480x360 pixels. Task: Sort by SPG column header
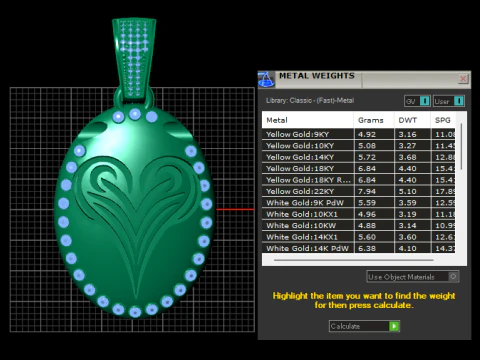[443, 120]
